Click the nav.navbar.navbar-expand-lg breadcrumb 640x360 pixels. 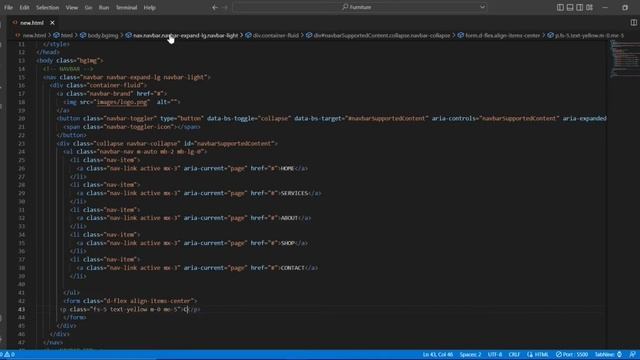(186, 36)
